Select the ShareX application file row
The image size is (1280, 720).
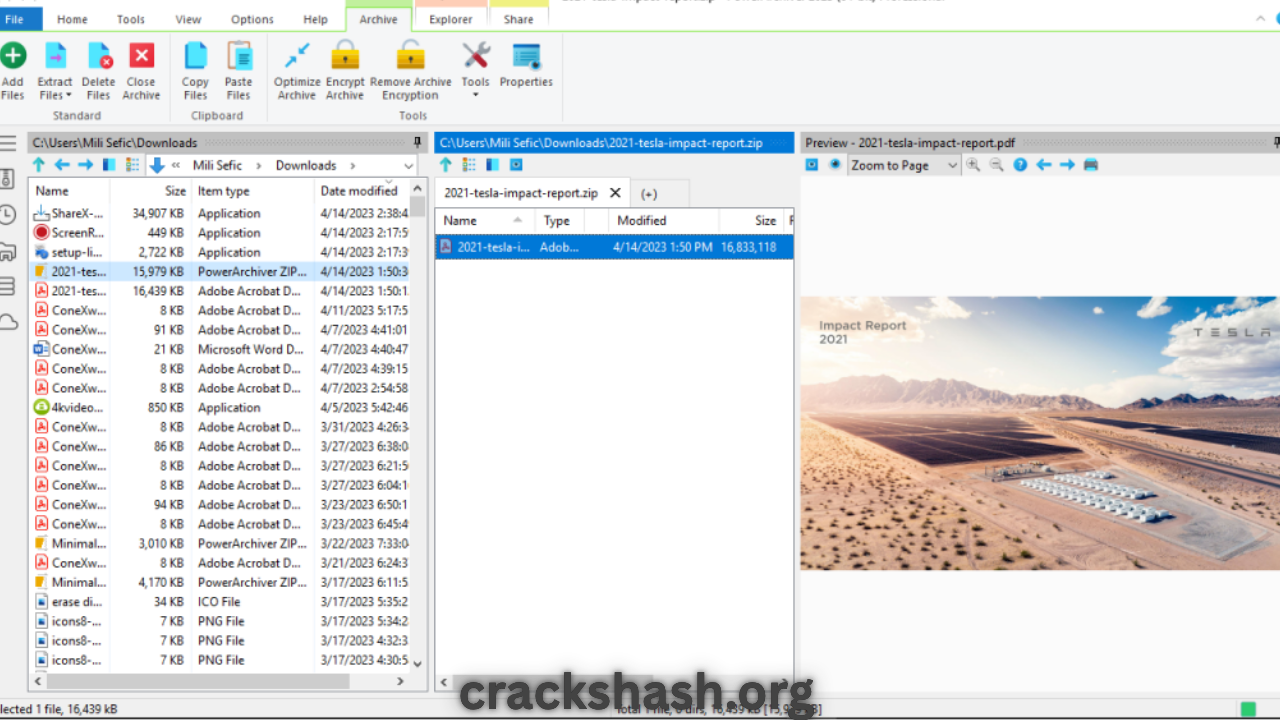point(220,213)
